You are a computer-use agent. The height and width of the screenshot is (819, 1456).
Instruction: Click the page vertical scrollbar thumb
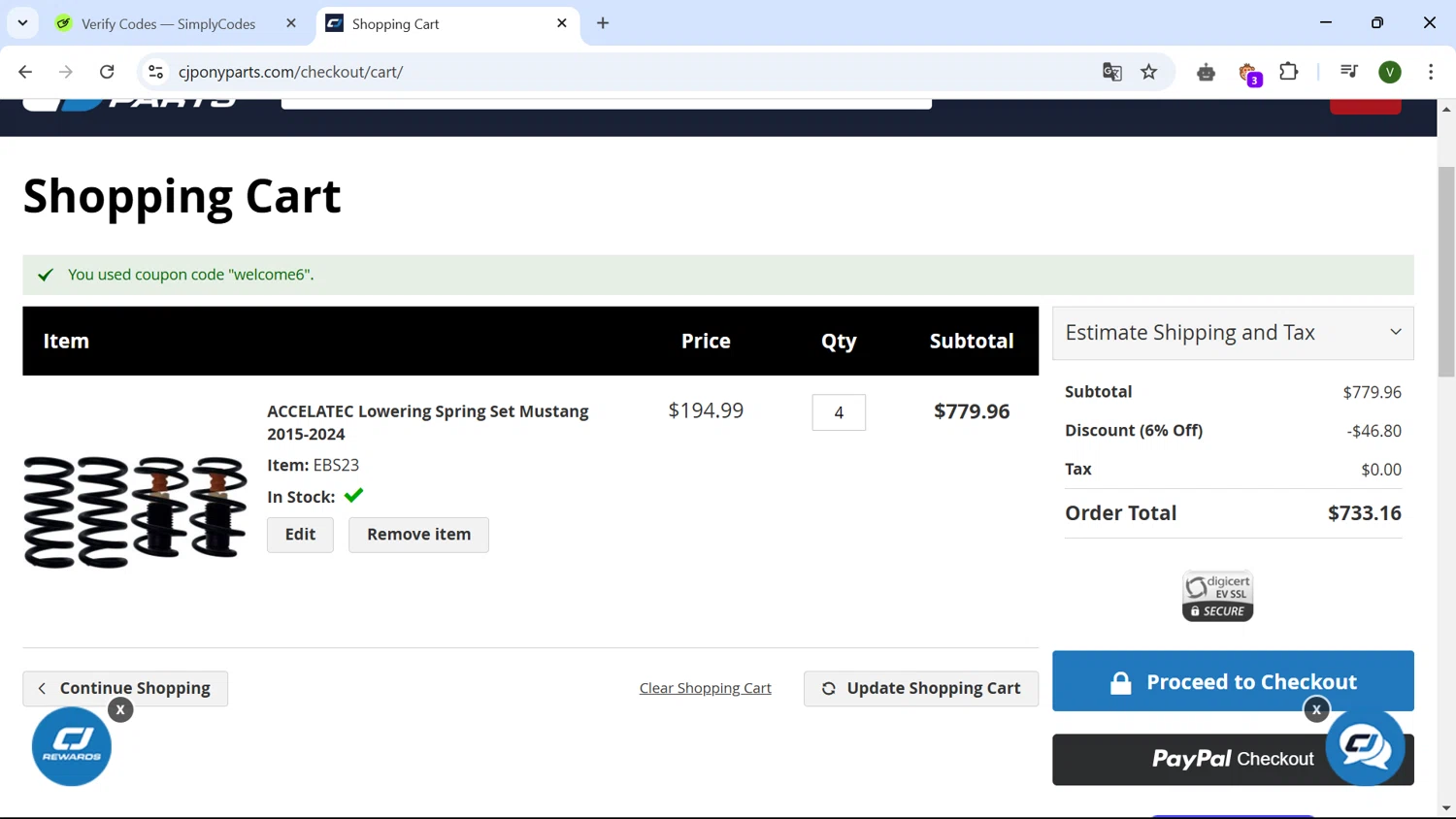1446,272
